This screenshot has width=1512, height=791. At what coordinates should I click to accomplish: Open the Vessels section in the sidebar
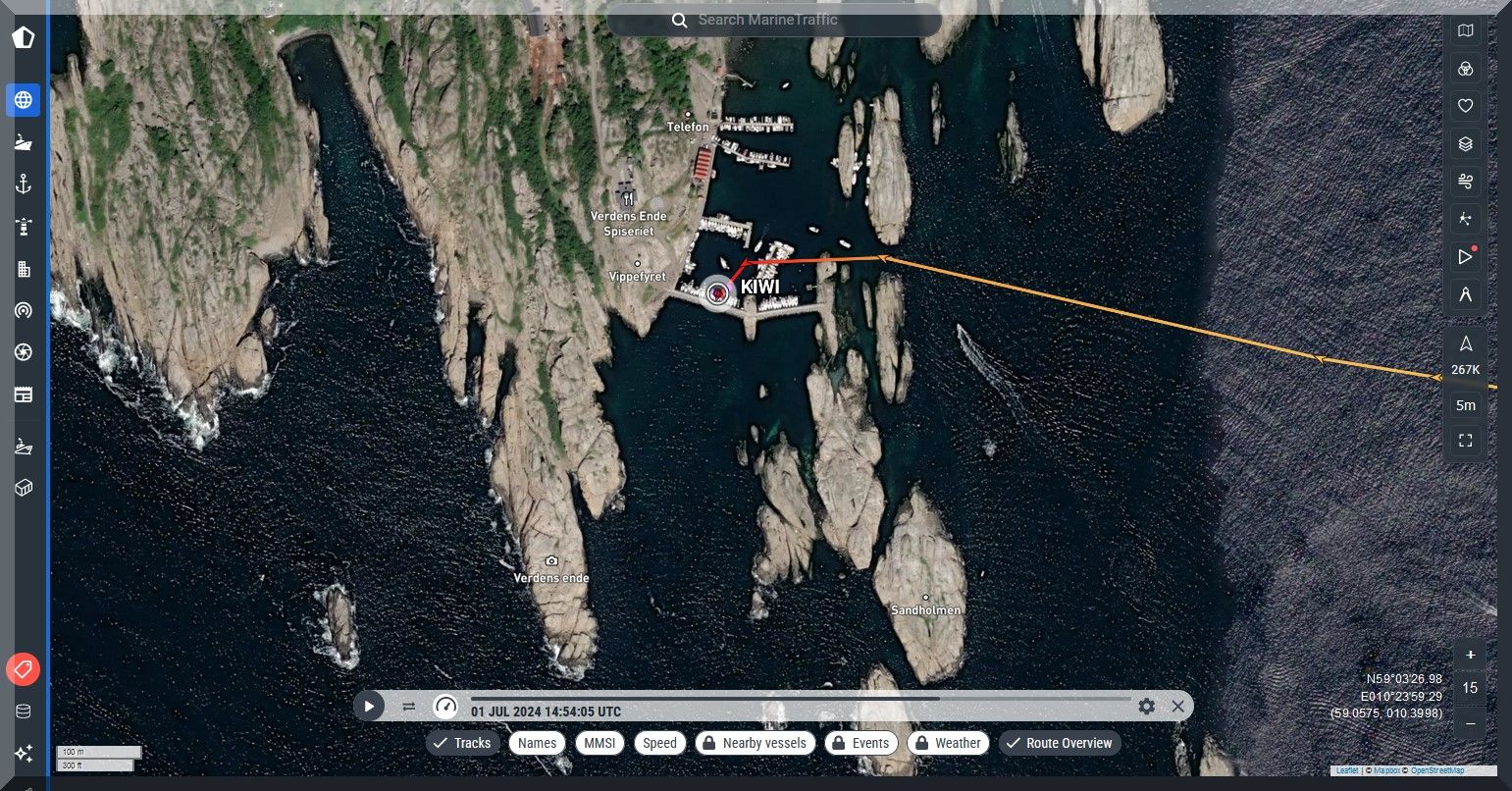click(x=24, y=142)
